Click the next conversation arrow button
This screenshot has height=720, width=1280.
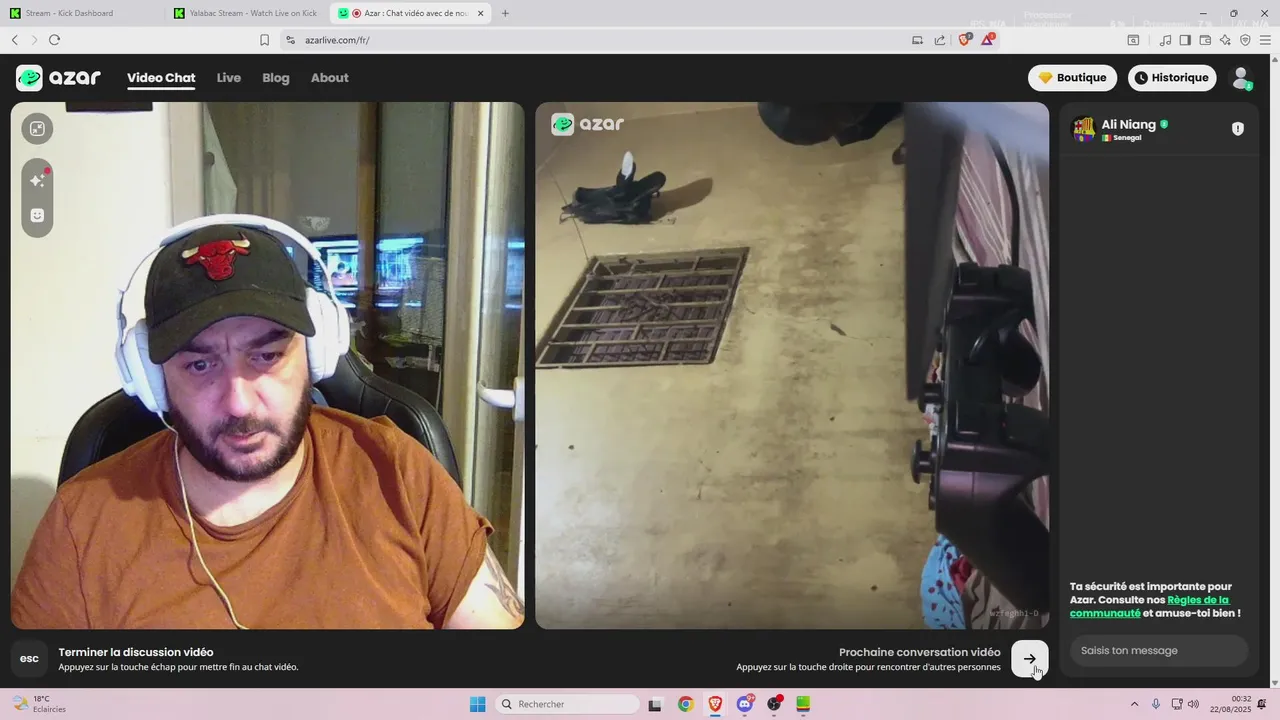tap(1030, 659)
